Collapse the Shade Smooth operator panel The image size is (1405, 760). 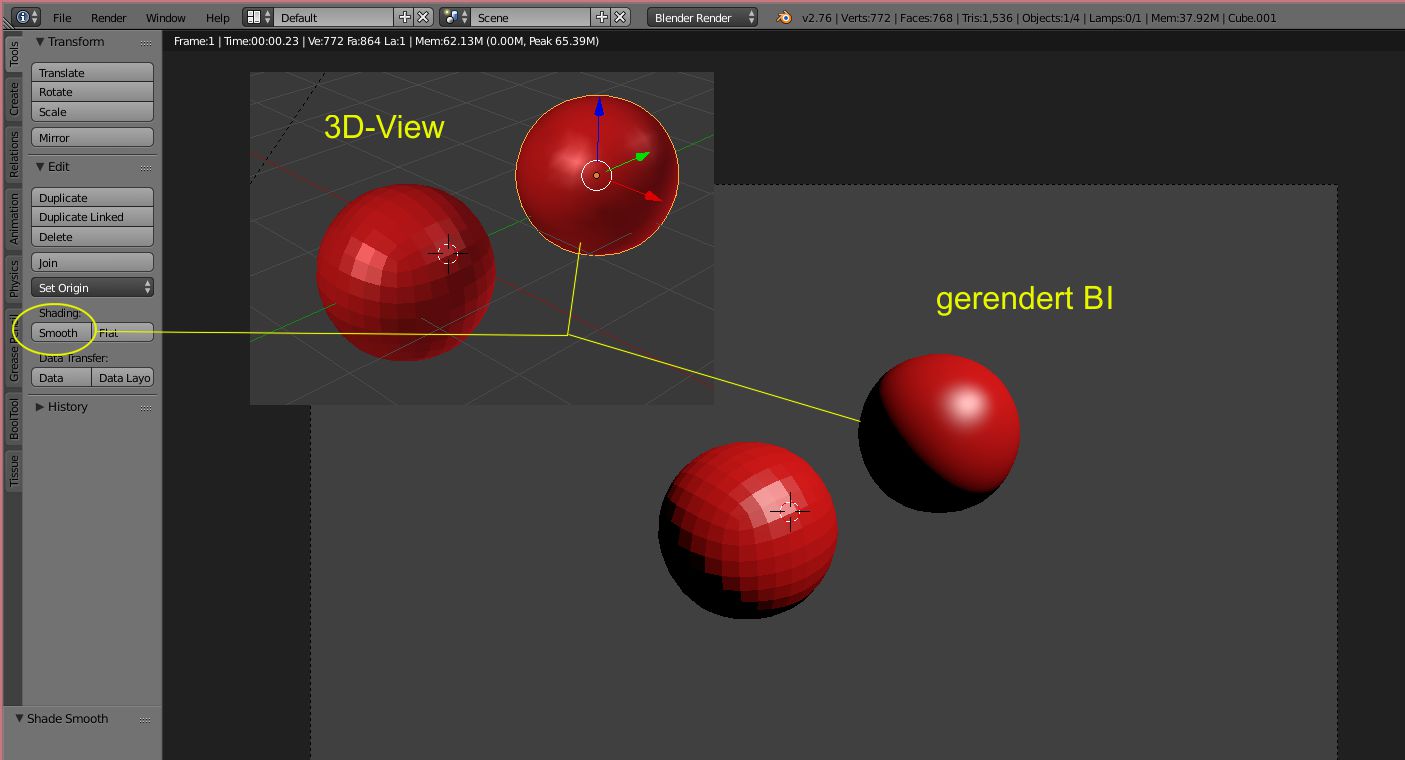coord(19,719)
